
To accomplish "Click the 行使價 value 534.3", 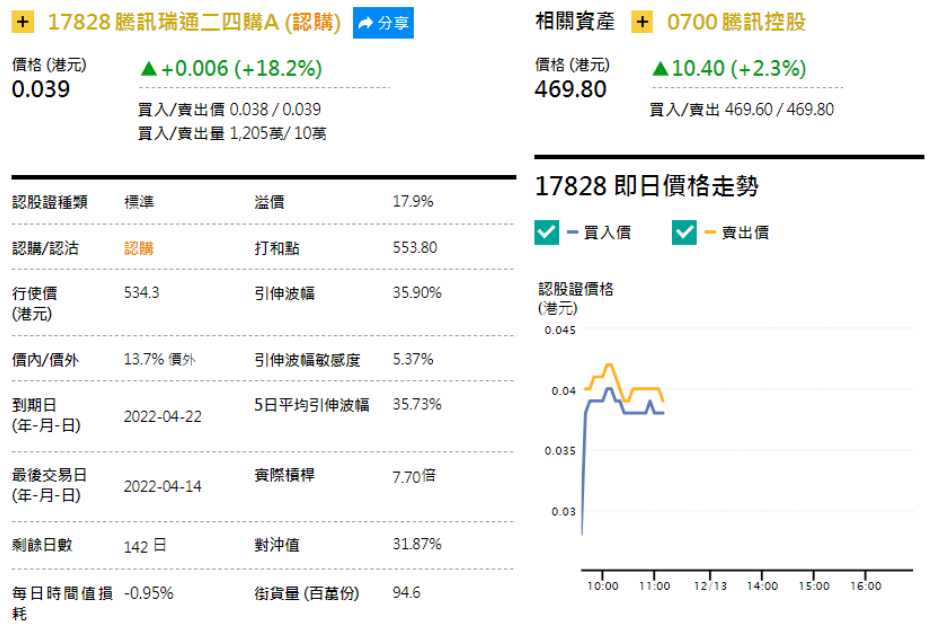I will pos(142,293).
